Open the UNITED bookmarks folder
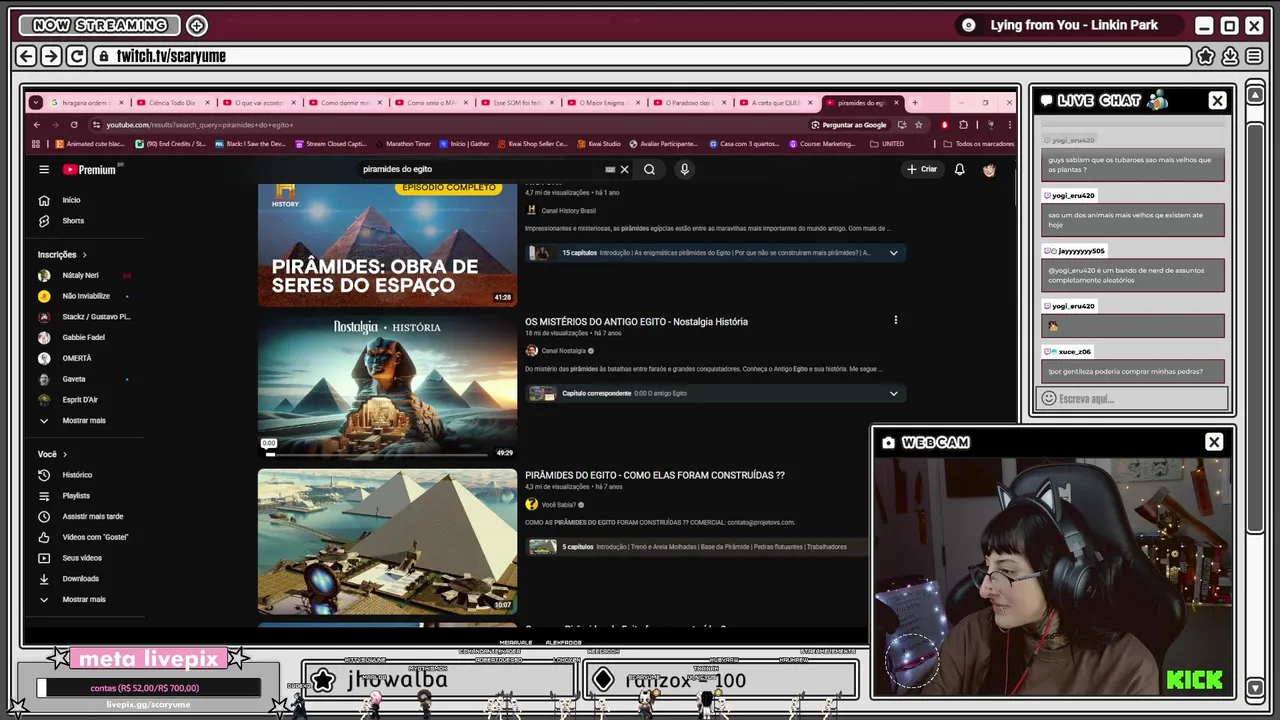Image resolution: width=1280 pixels, height=720 pixels. click(x=888, y=144)
